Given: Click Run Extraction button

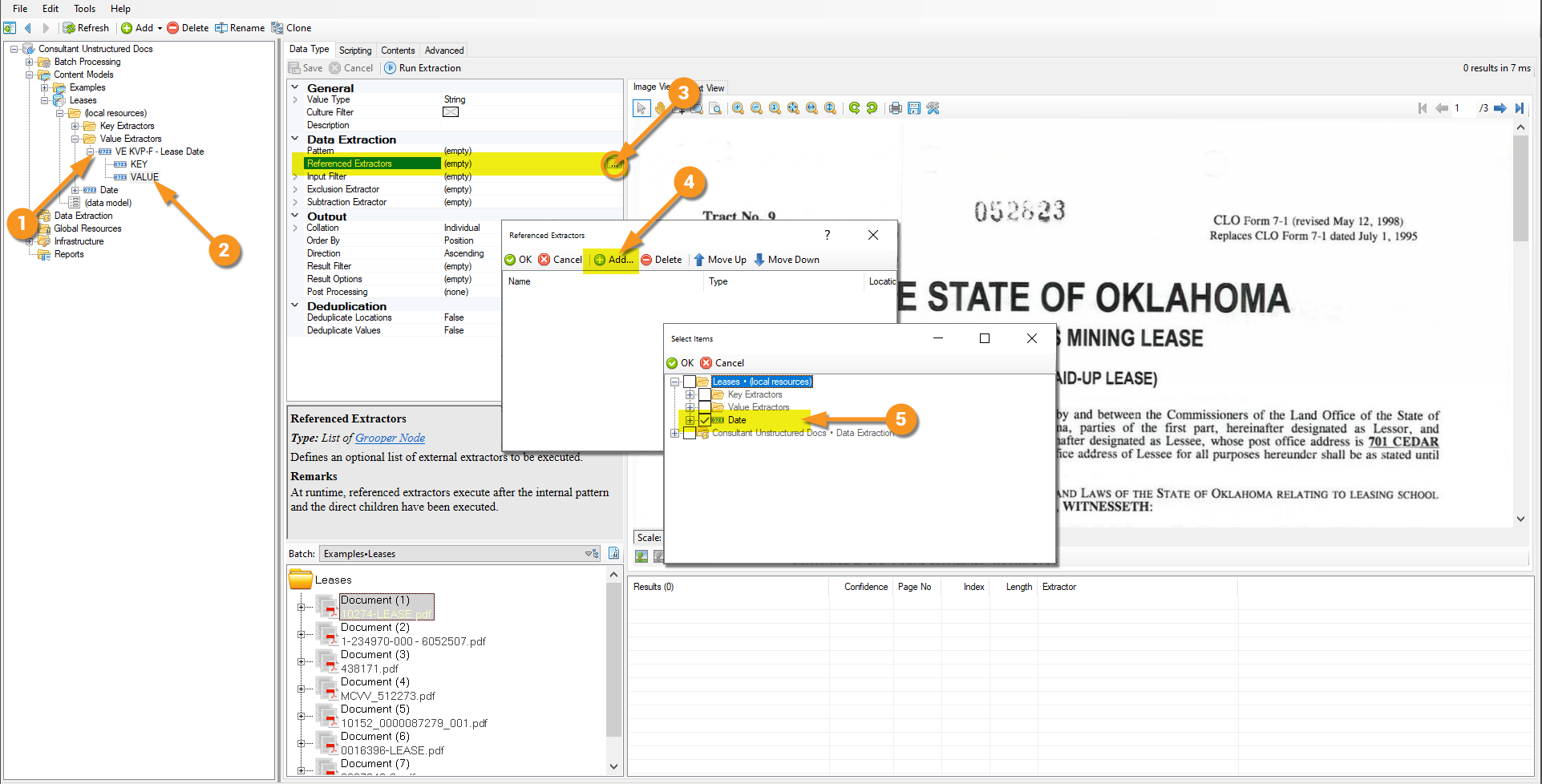Looking at the screenshot, I should [x=423, y=68].
